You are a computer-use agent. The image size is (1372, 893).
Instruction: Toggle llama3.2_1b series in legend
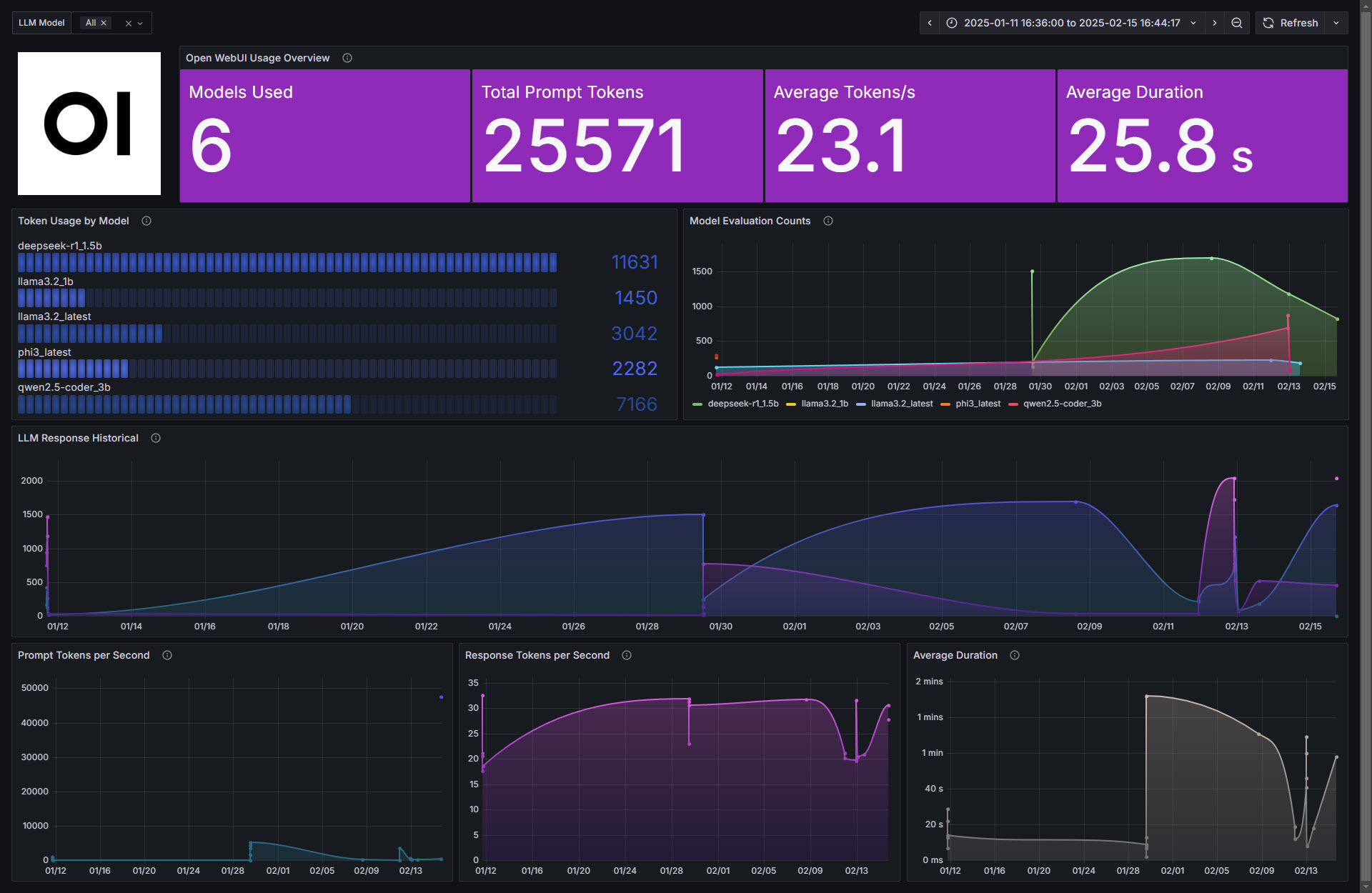pyautogui.click(x=824, y=404)
